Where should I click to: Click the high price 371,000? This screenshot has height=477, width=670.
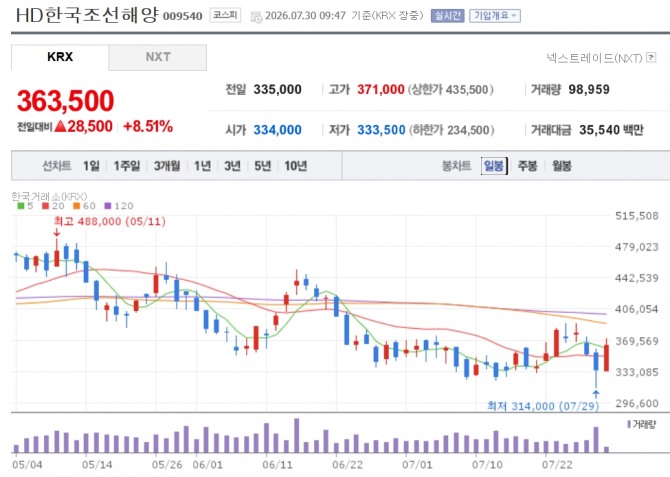[x=381, y=90]
